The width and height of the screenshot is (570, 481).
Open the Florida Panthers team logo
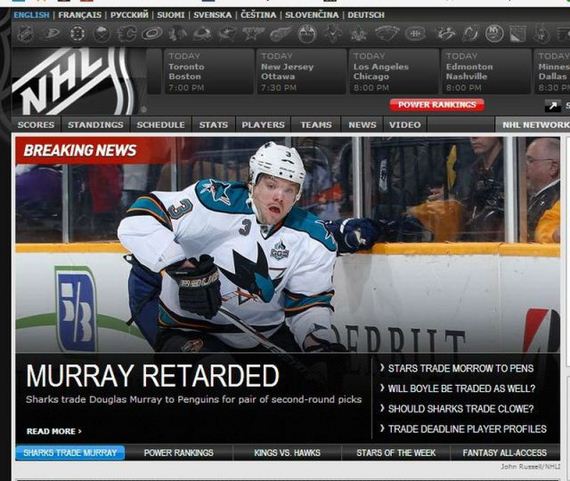coord(334,34)
